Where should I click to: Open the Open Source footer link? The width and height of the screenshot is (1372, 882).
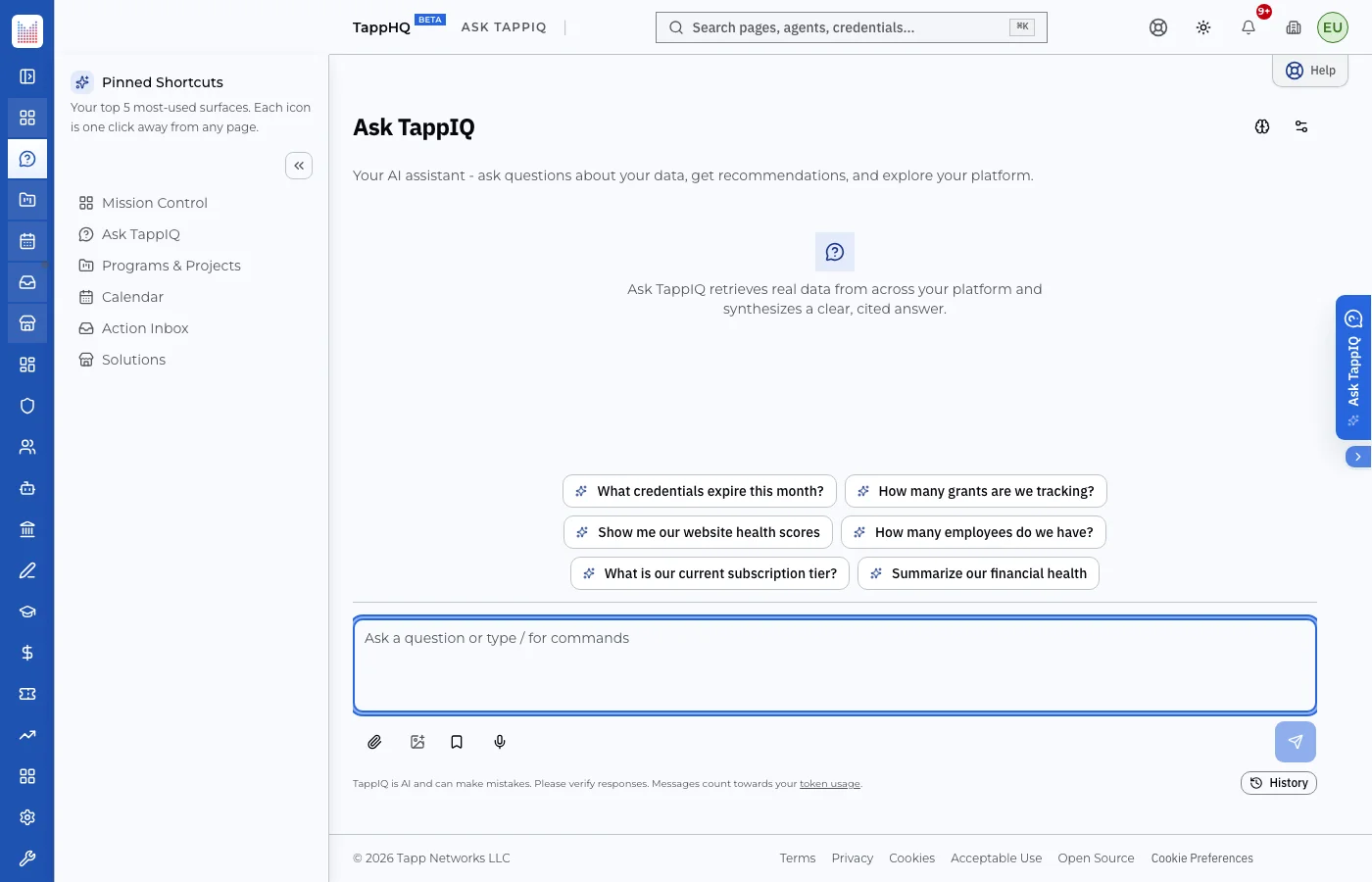coord(1096,858)
